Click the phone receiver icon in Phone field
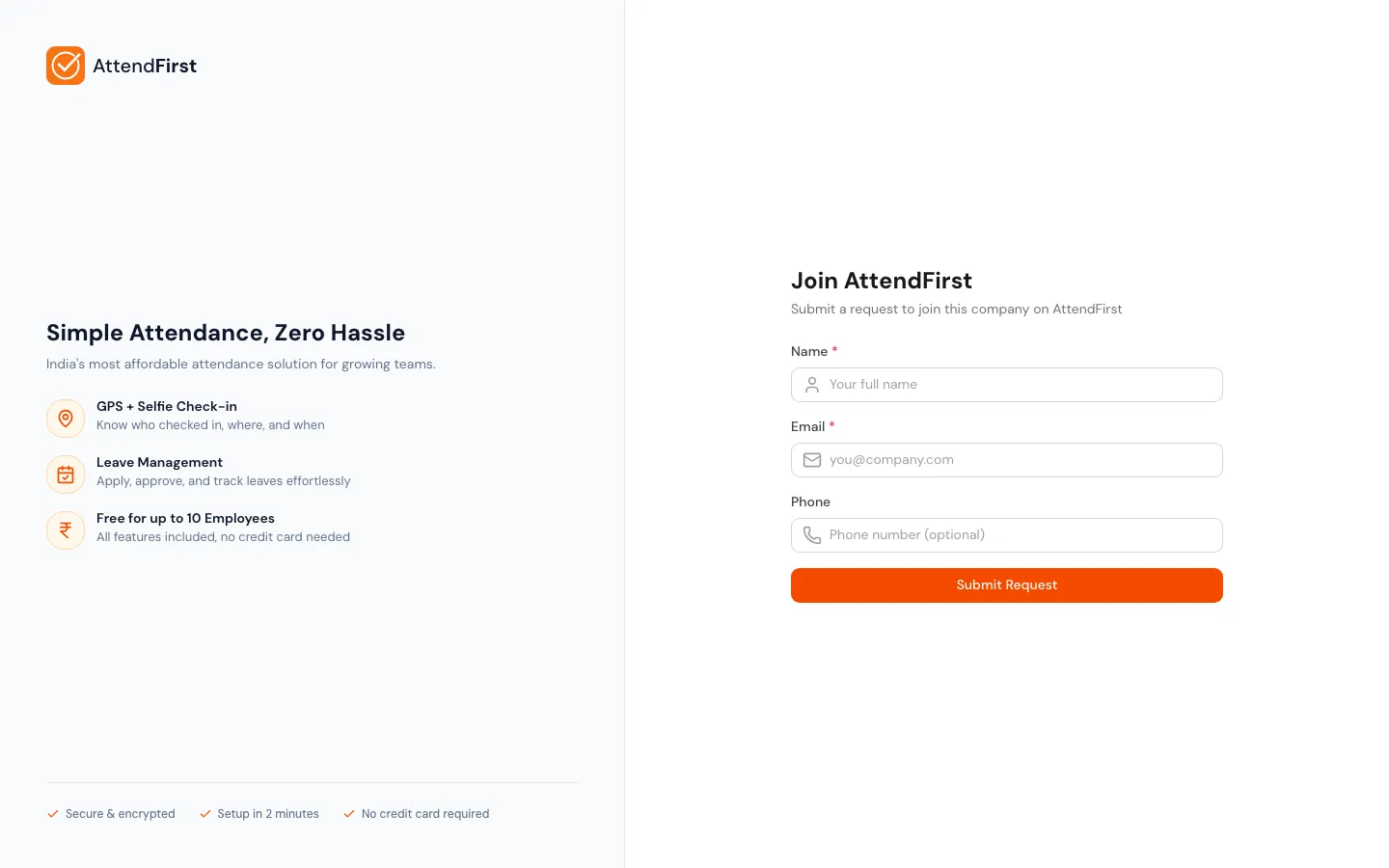 tap(812, 535)
